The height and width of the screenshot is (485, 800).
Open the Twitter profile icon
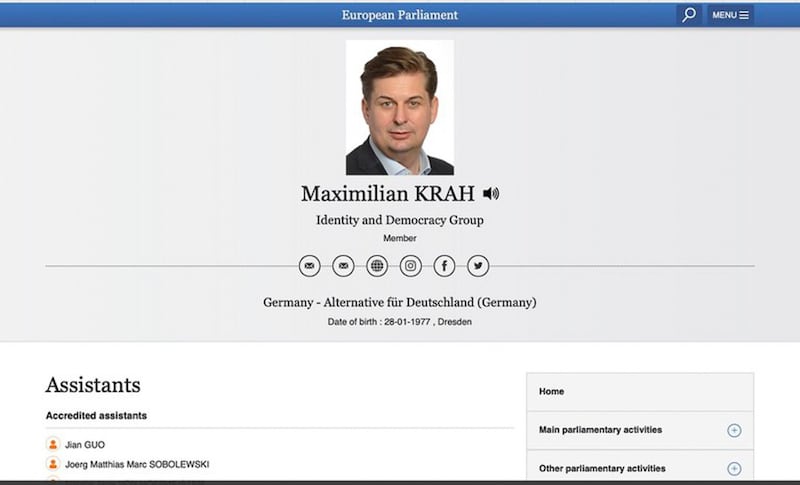(478, 266)
